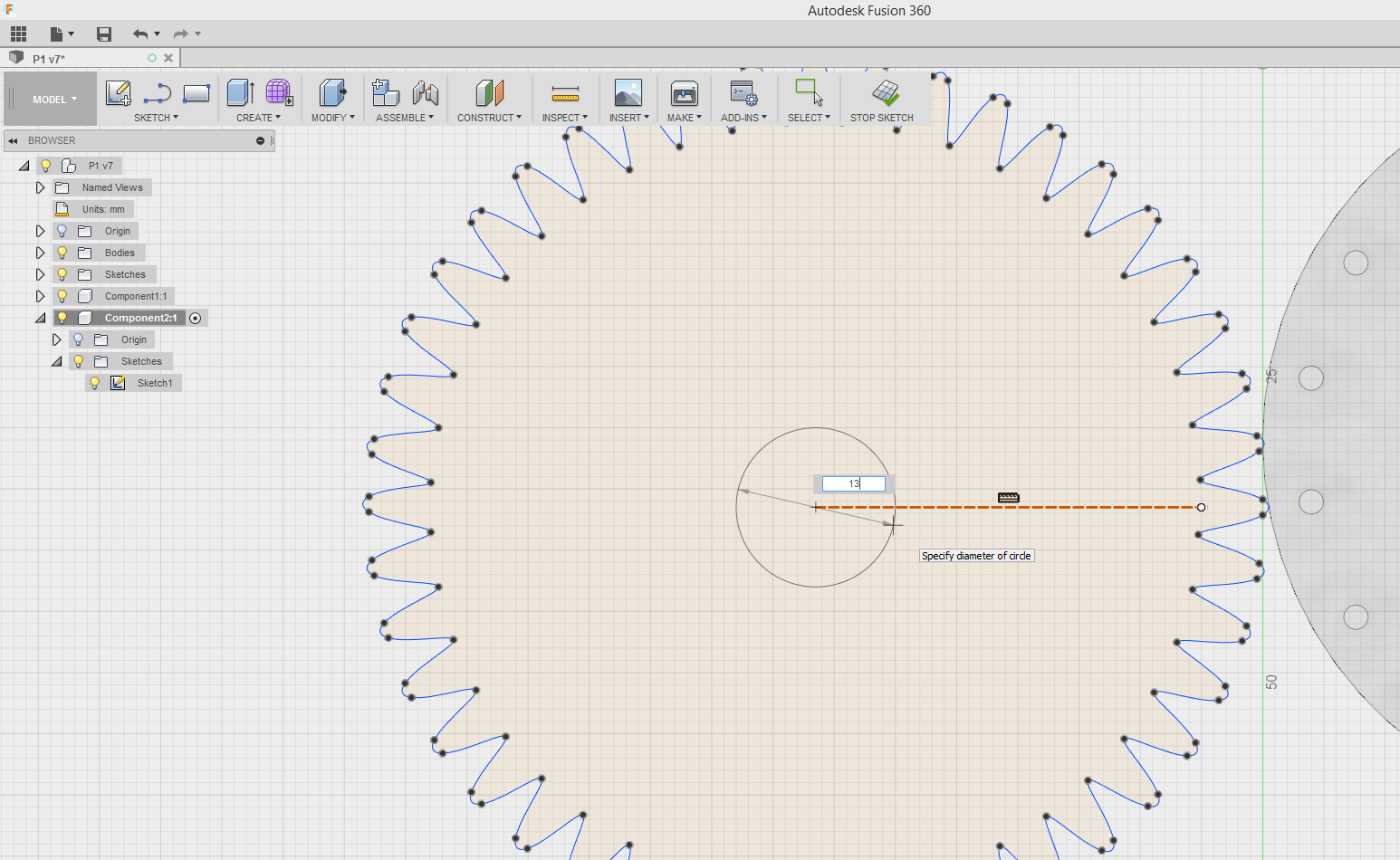
Task: Select the Extrude tool icon
Action: 241,92
